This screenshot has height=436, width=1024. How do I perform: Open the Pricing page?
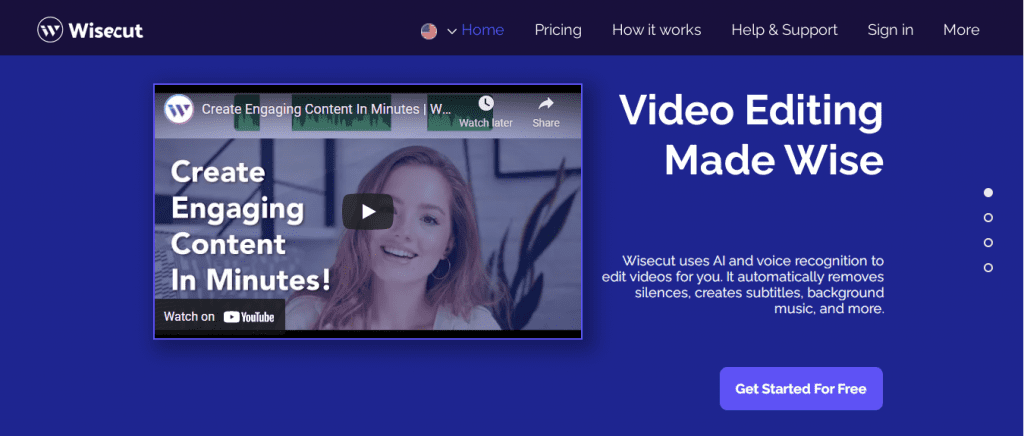point(558,30)
